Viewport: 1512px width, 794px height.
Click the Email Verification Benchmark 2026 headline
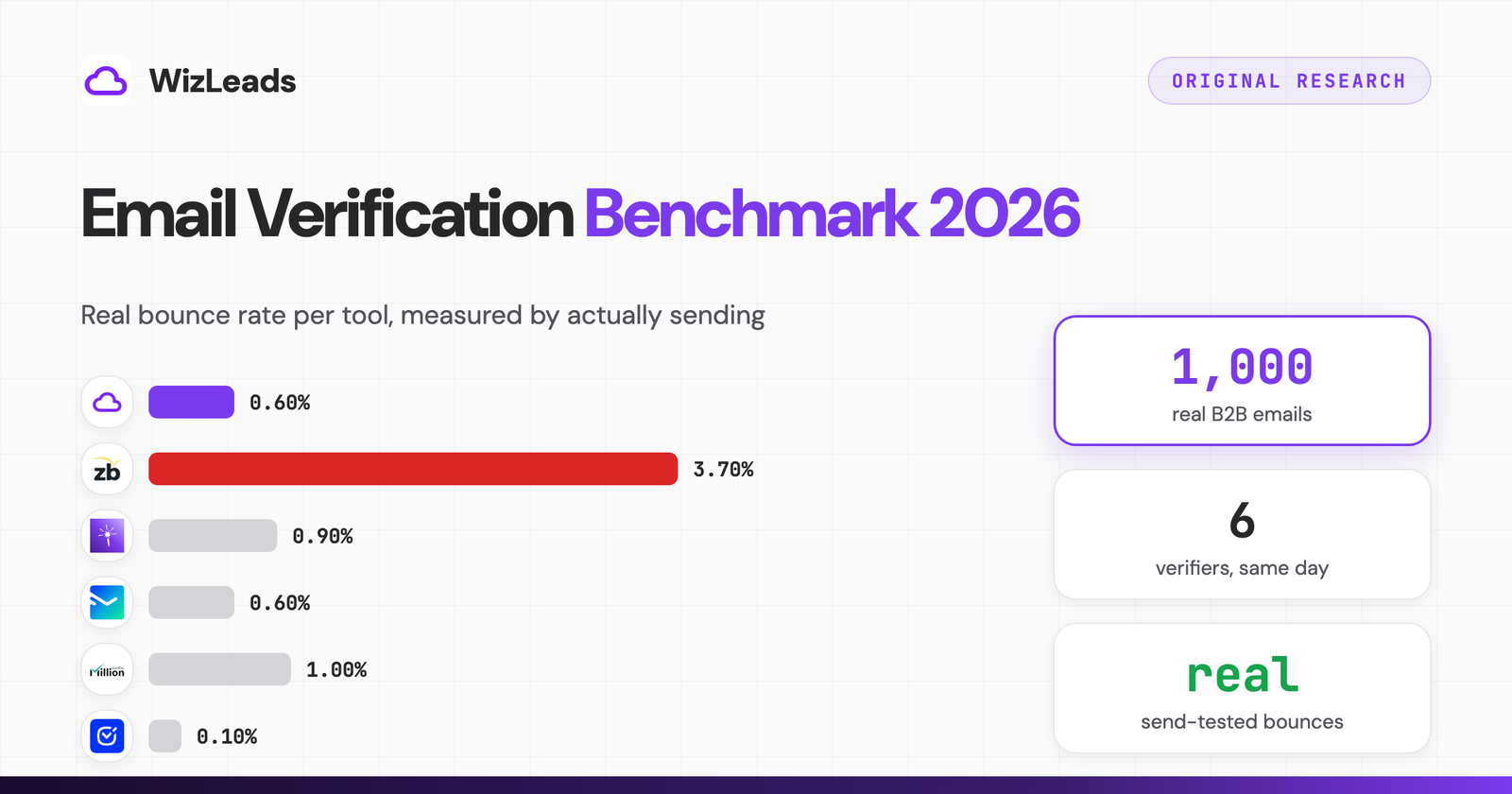click(580, 214)
